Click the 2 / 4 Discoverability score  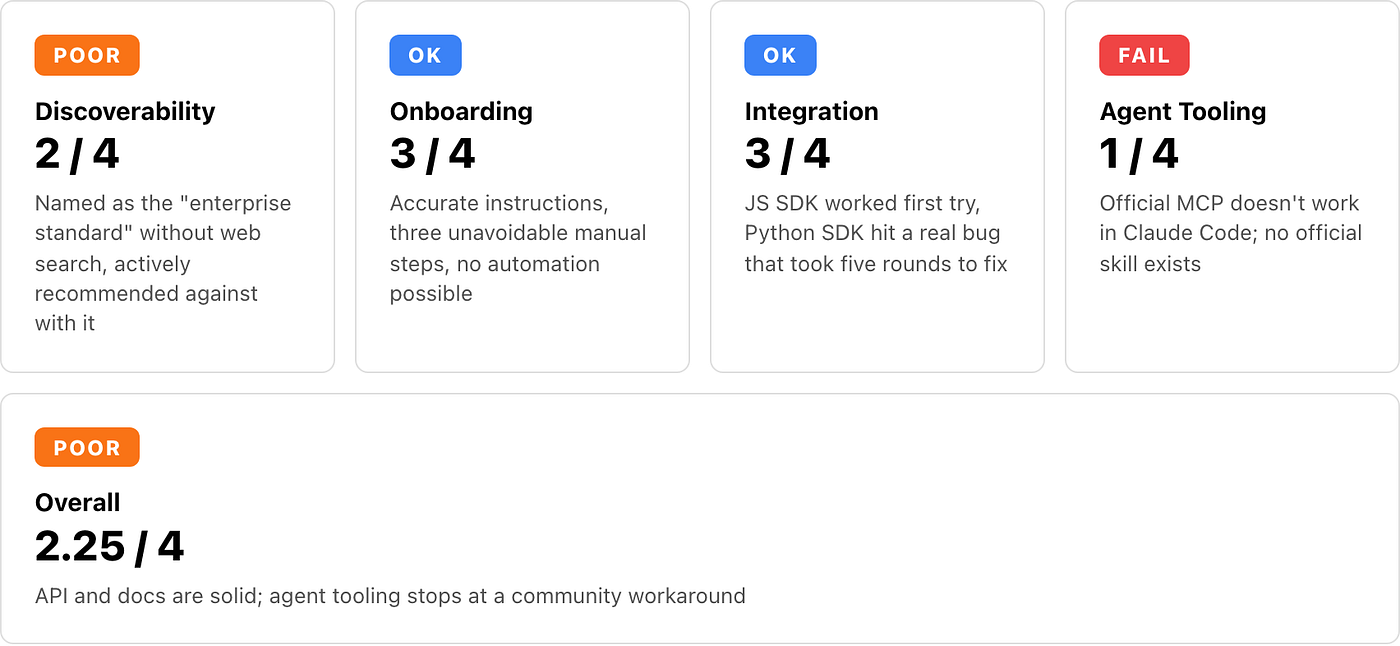tap(77, 154)
